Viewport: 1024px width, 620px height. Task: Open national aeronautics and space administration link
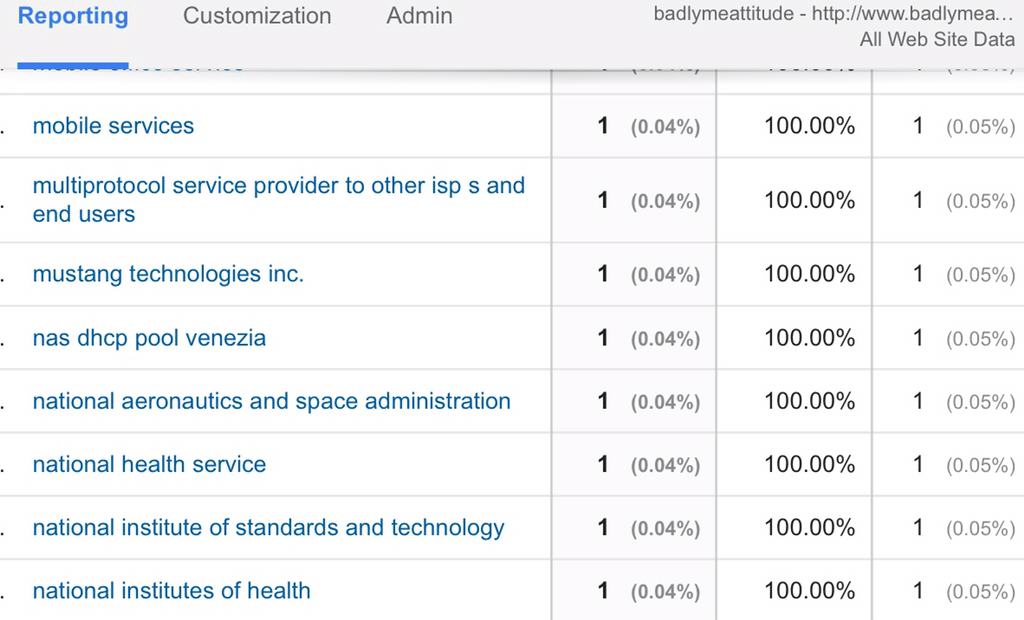pos(271,401)
